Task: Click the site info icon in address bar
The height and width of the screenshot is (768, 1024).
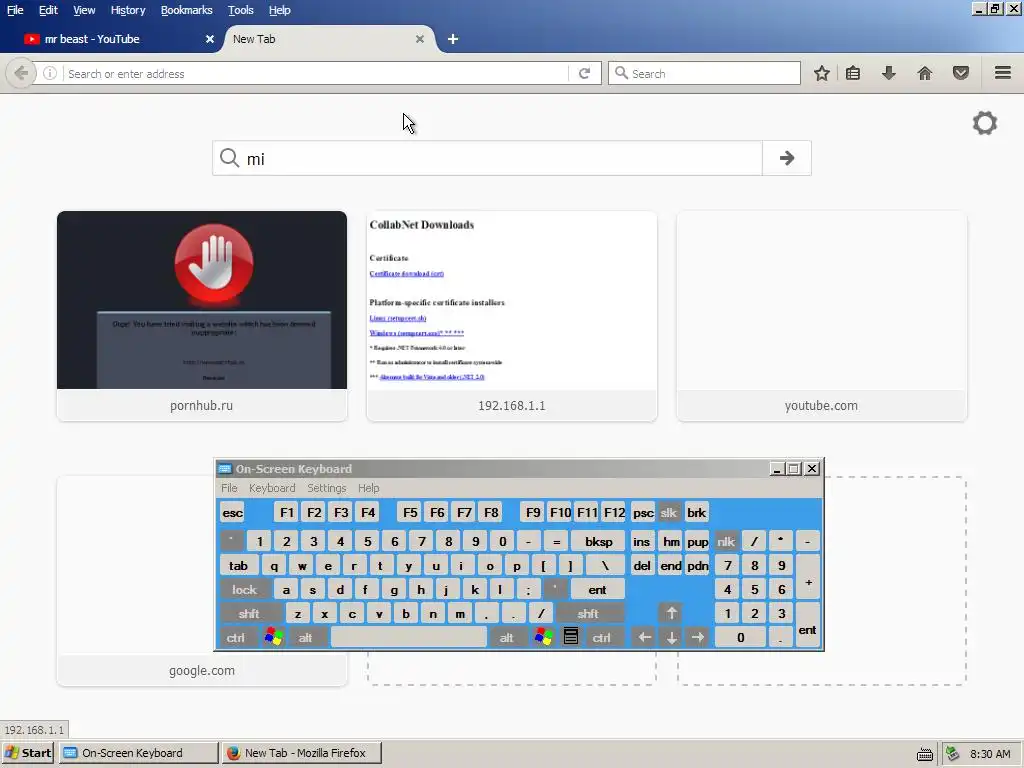Action: click(50, 73)
